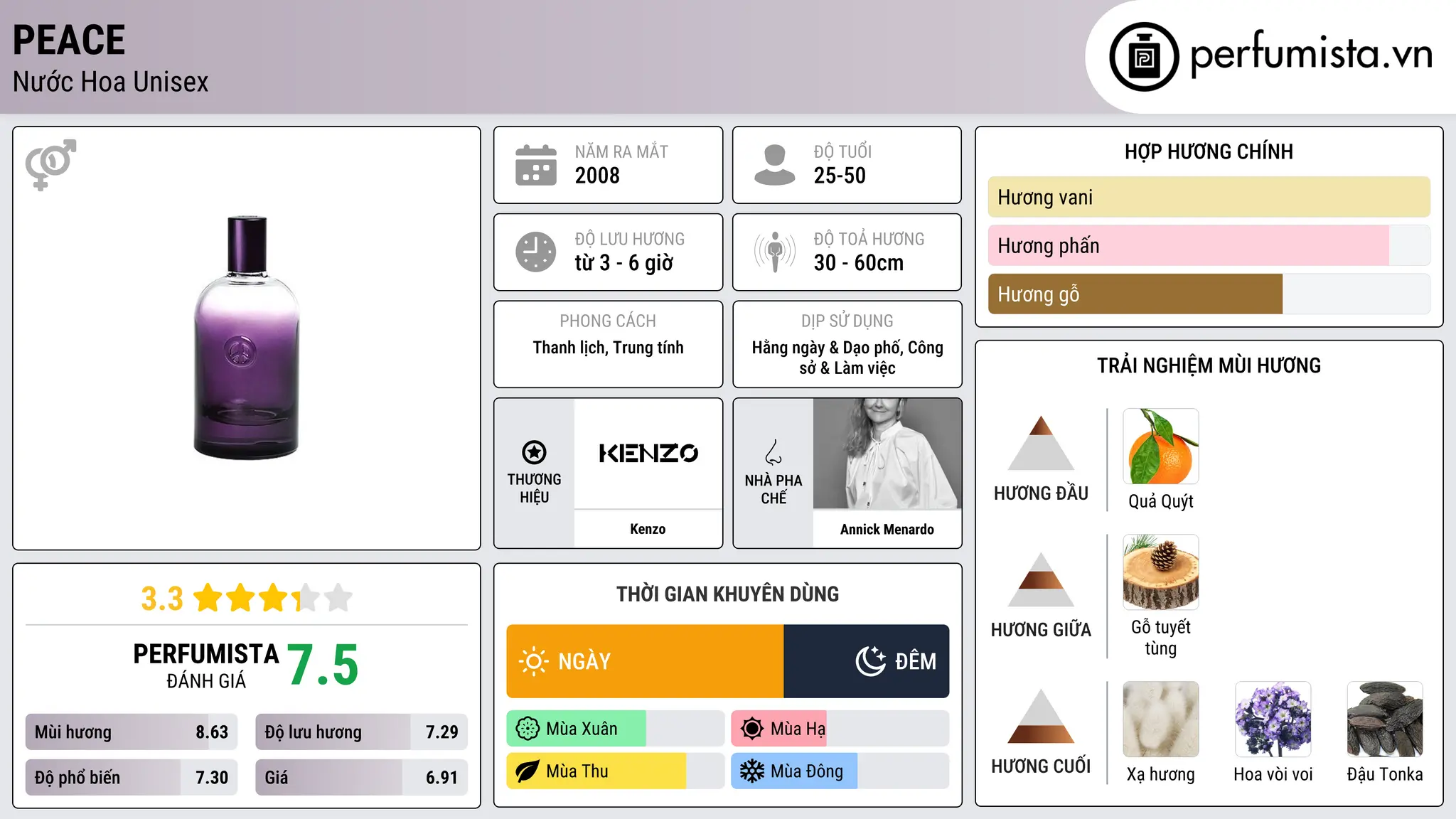Screen dimensions: 1456x819
Task: Click the sun icon in the Ngày bar
Action: click(x=533, y=661)
